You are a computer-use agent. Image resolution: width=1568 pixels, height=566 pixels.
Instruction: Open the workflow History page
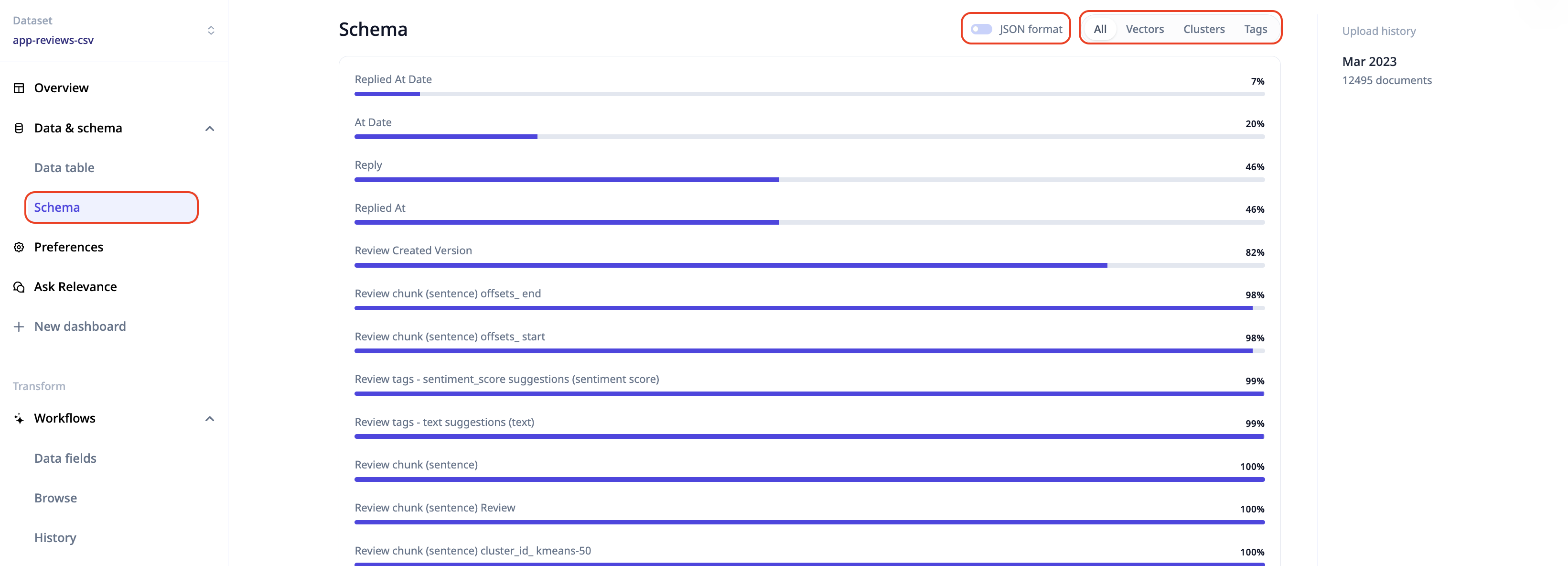click(55, 537)
